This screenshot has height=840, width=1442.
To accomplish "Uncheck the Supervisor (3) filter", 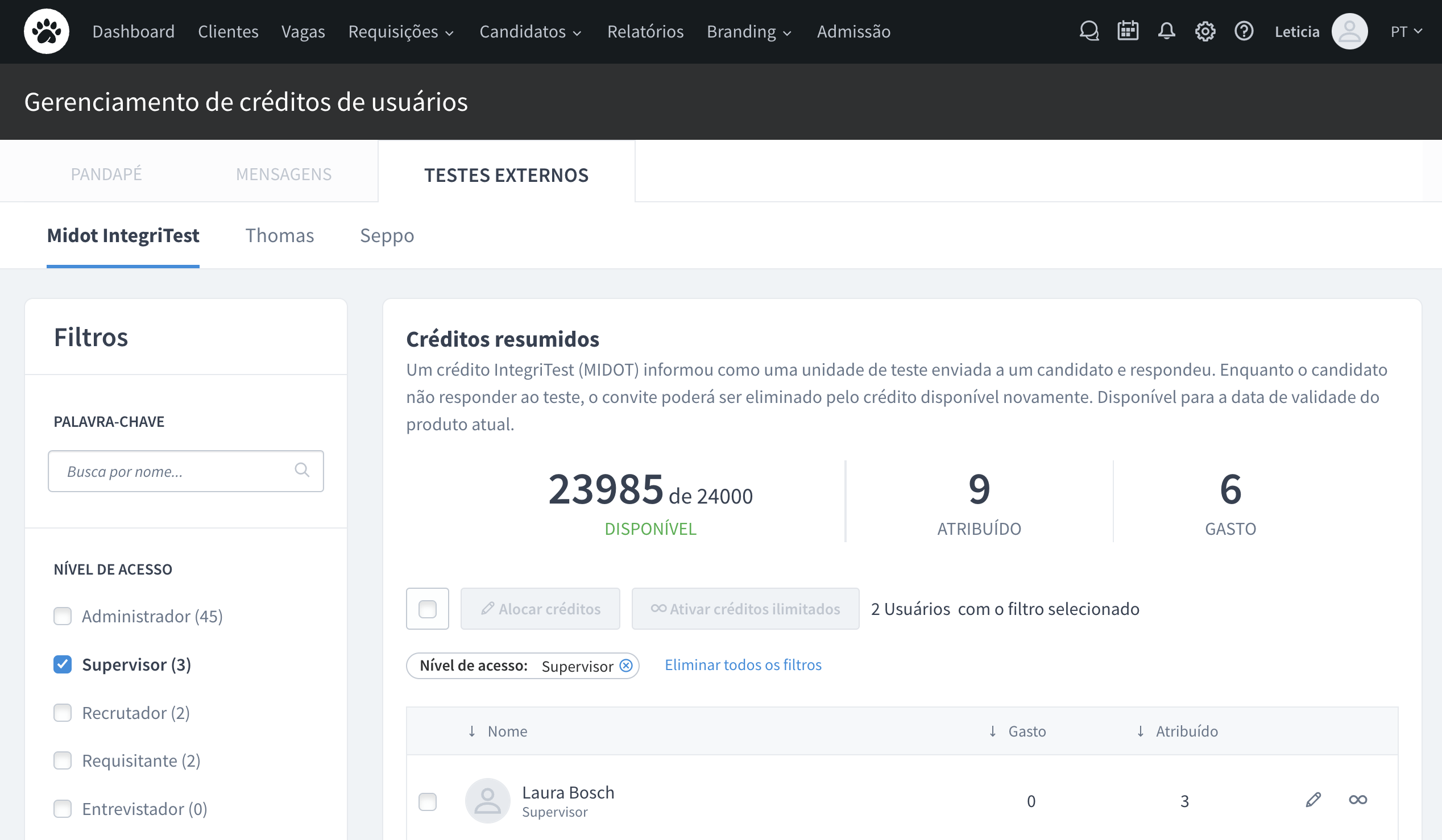I will point(63,664).
